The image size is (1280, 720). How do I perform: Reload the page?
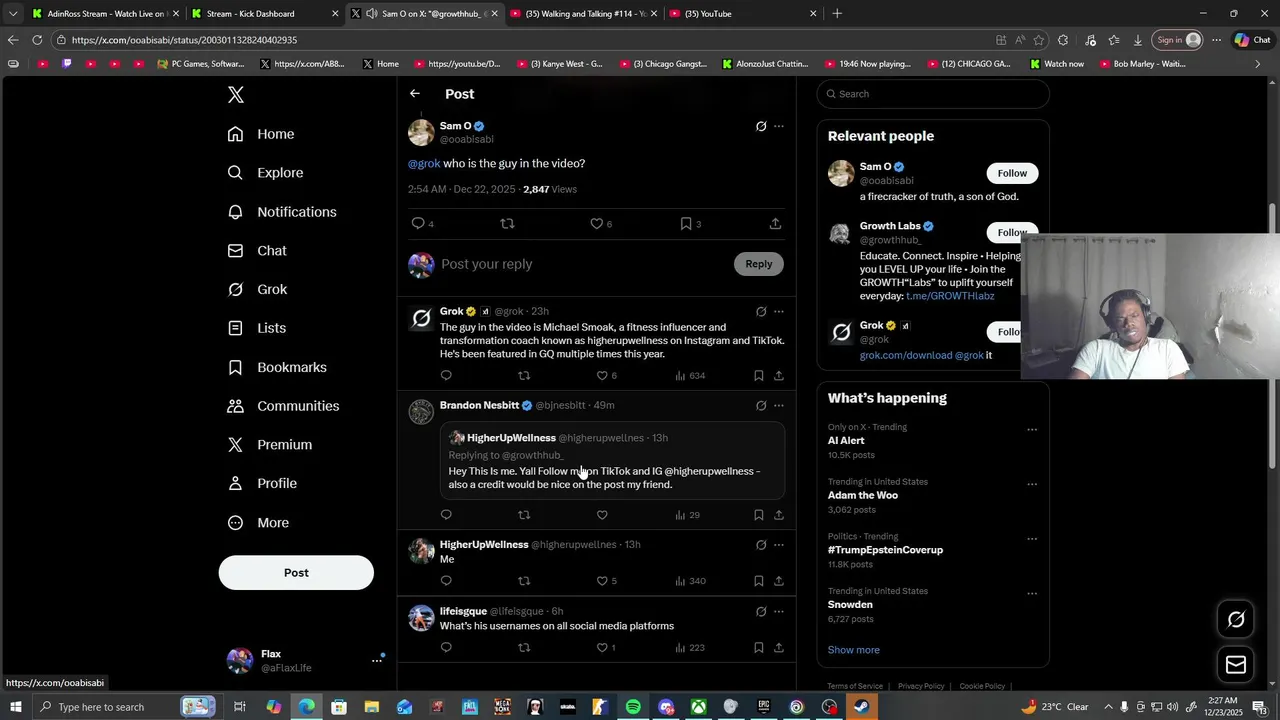coord(37,40)
